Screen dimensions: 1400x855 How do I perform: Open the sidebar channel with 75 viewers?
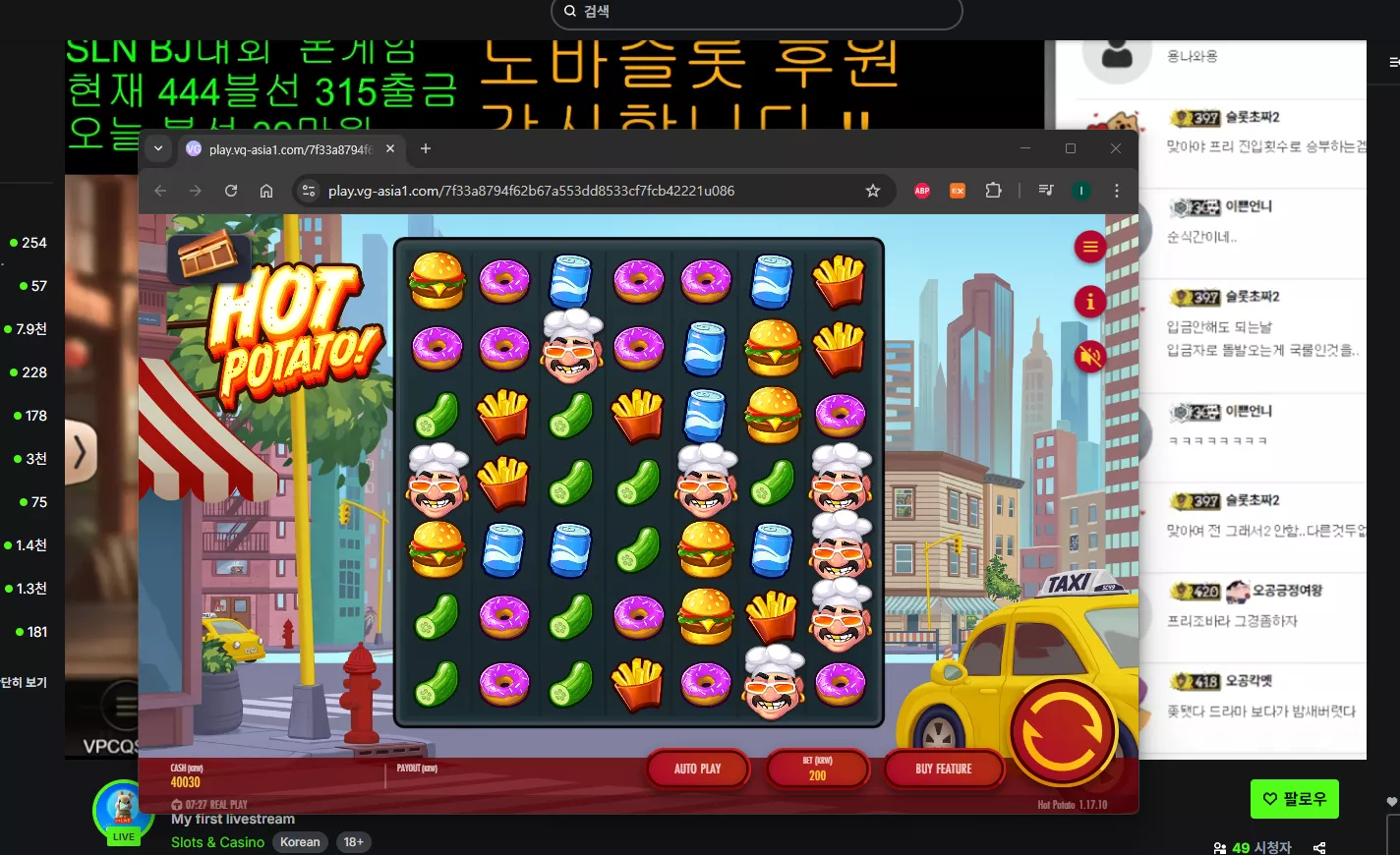coord(32,502)
